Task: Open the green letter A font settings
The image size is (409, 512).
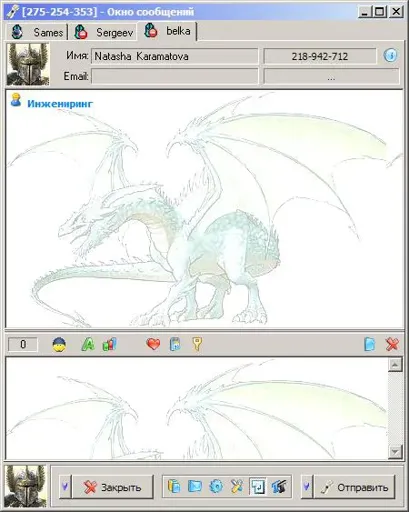Action: tap(88, 344)
